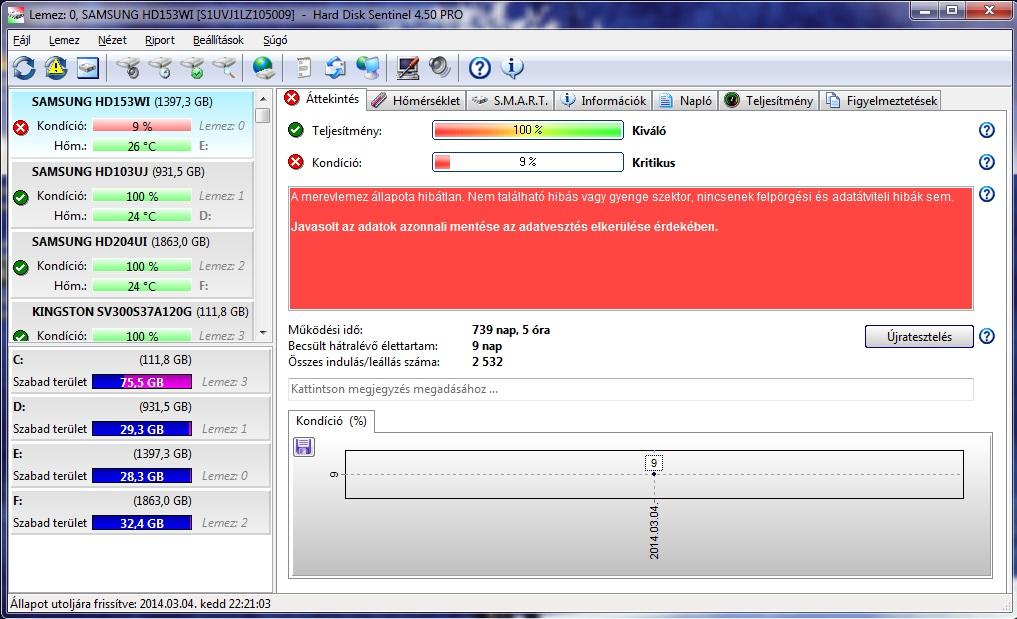
Task: Click the C: drive free space bar
Action: click(142, 382)
